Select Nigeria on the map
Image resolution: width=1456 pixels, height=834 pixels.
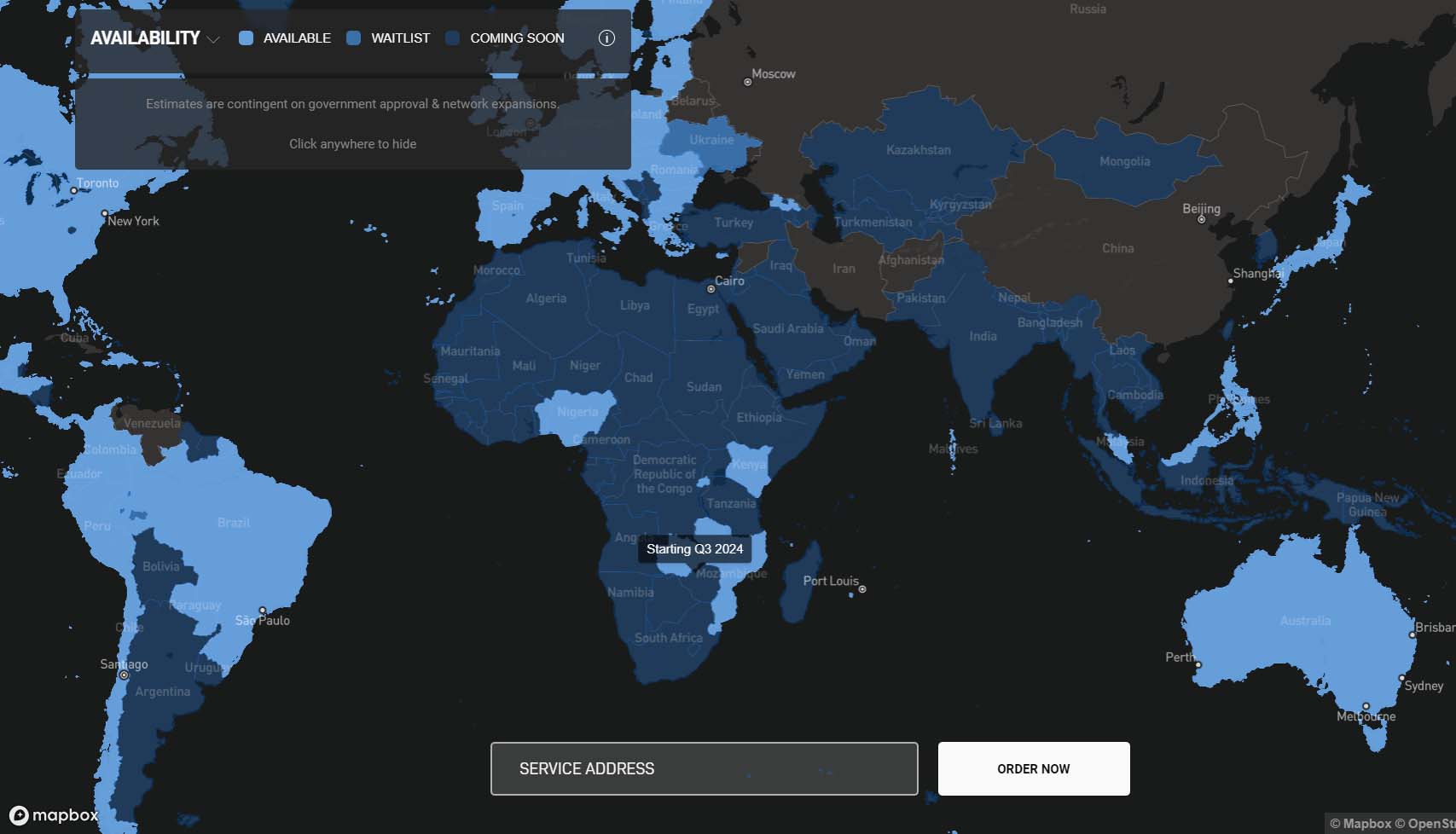click(x=577, y=413)
